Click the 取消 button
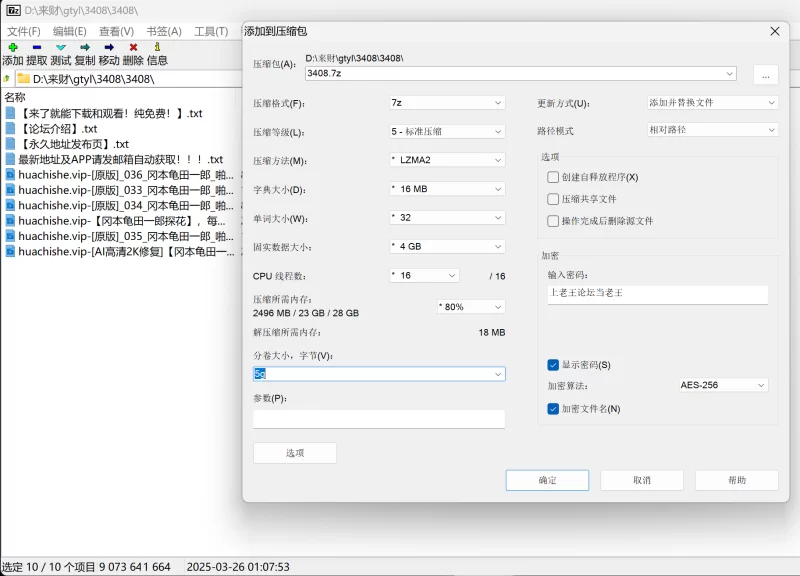800x576 pixels. [x=641, y=481]
